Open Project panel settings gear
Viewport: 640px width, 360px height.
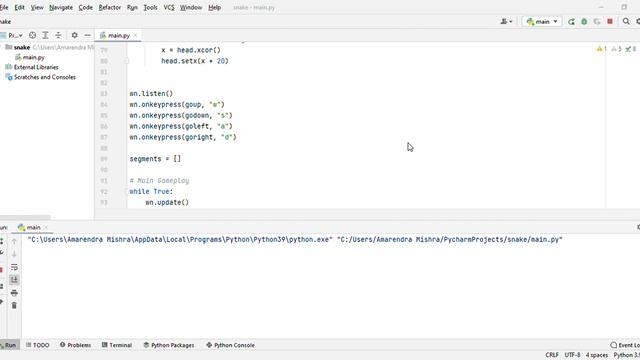[x=74, y=36]
